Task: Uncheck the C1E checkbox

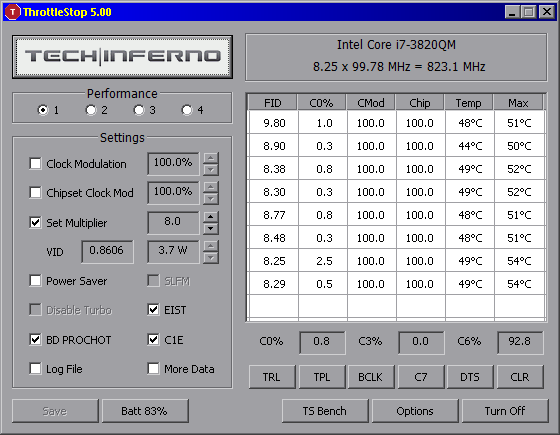Action: pos(153,340)
